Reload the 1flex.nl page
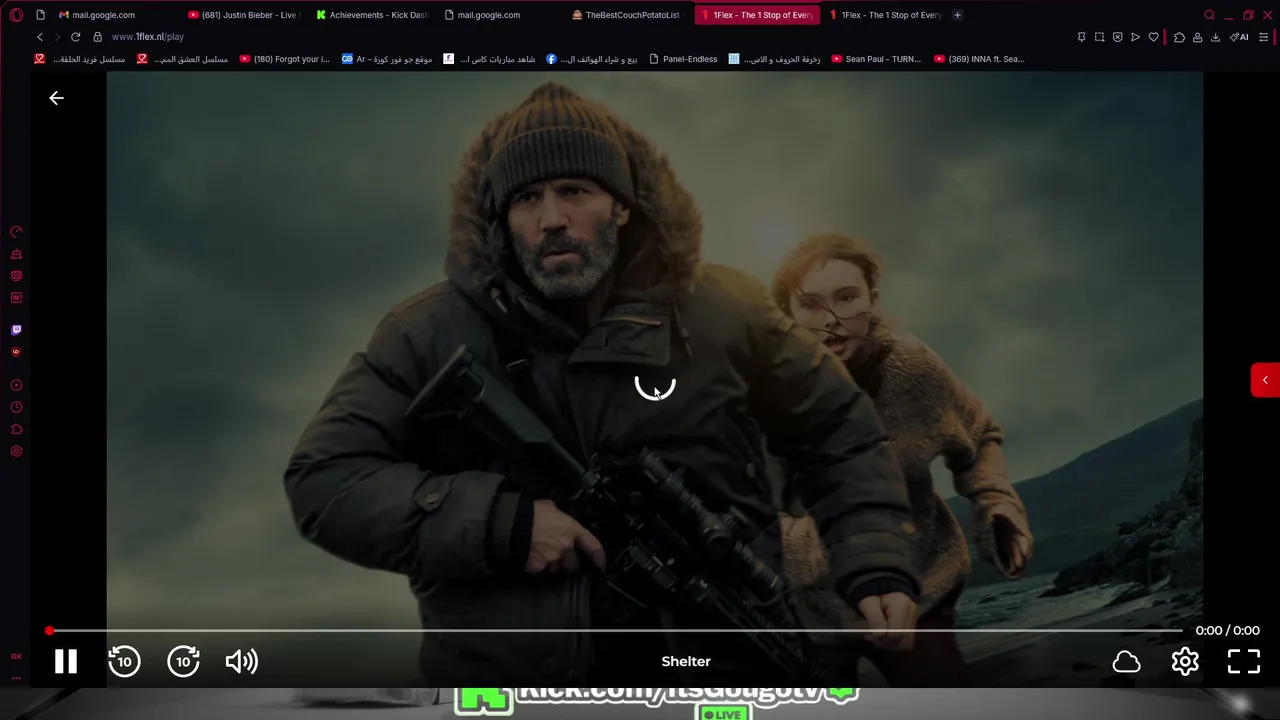1280x720 pixels. click(75, 37)
